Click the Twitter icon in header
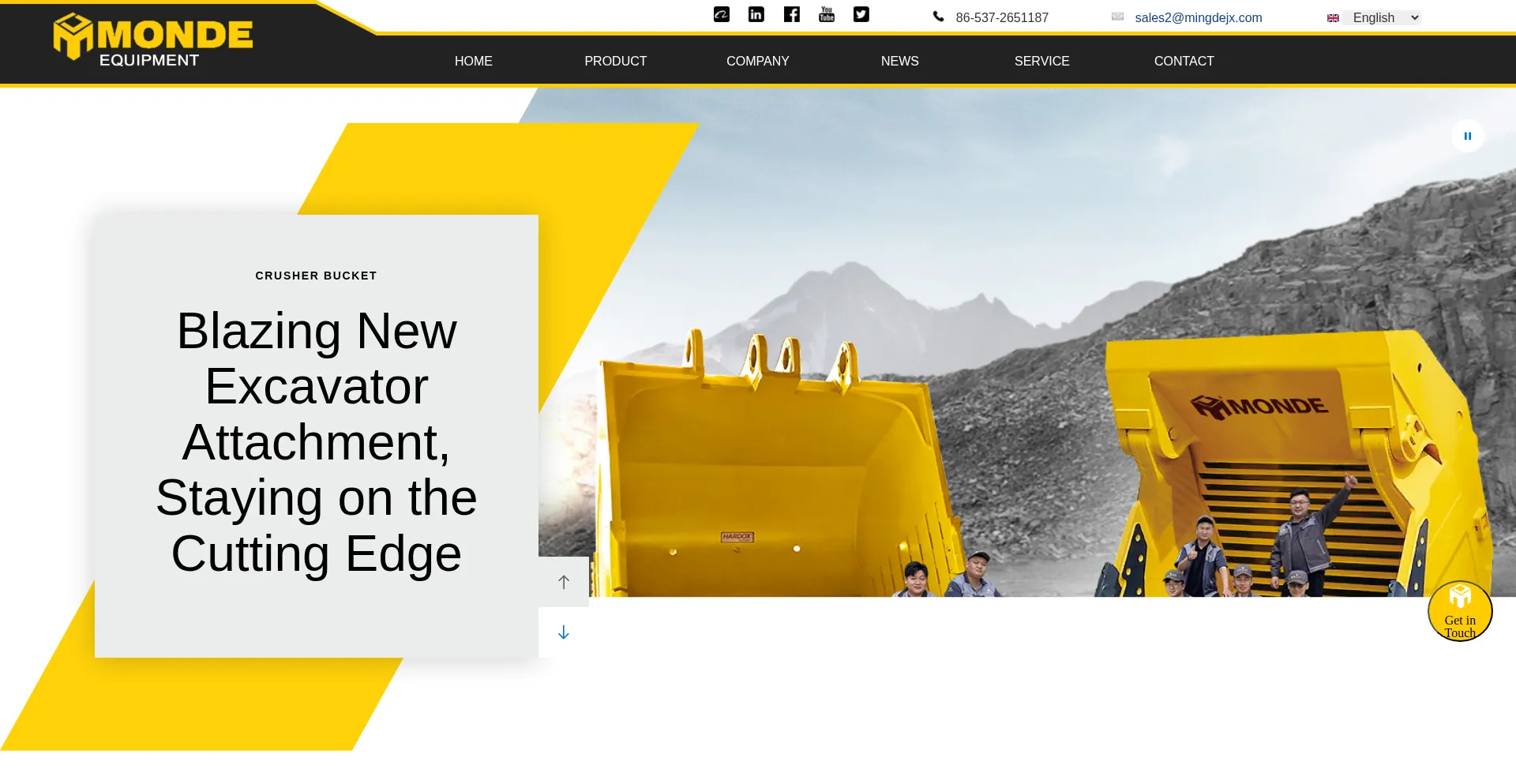 point(861,14)
